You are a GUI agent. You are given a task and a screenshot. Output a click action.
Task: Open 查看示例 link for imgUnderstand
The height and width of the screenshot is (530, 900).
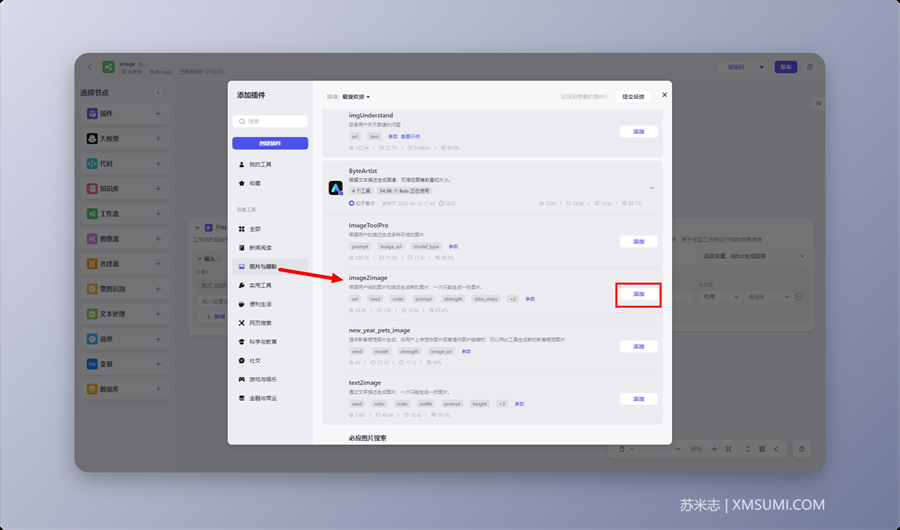tap(410, 137)
